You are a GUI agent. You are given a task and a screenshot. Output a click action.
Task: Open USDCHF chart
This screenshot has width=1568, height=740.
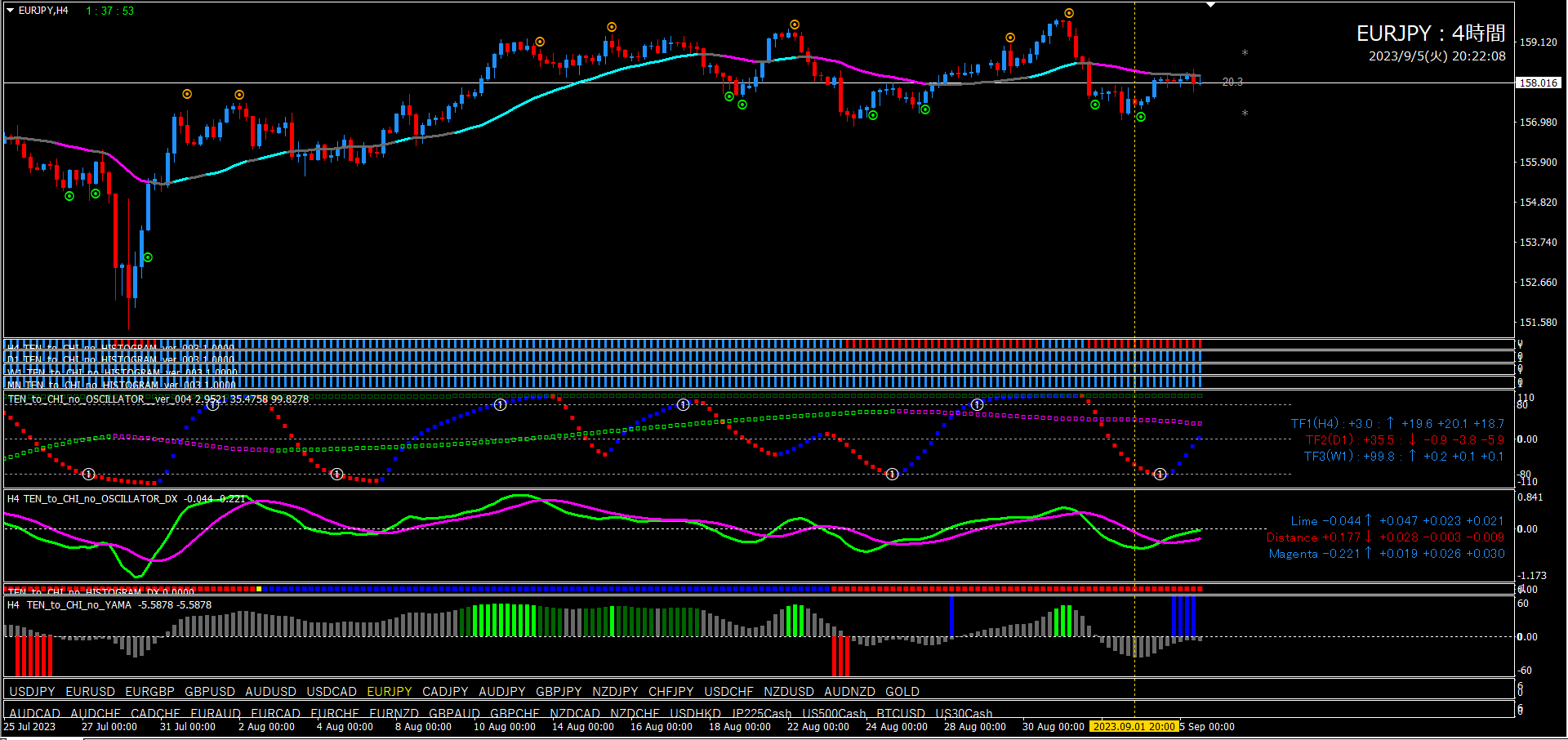pos(728,692)
